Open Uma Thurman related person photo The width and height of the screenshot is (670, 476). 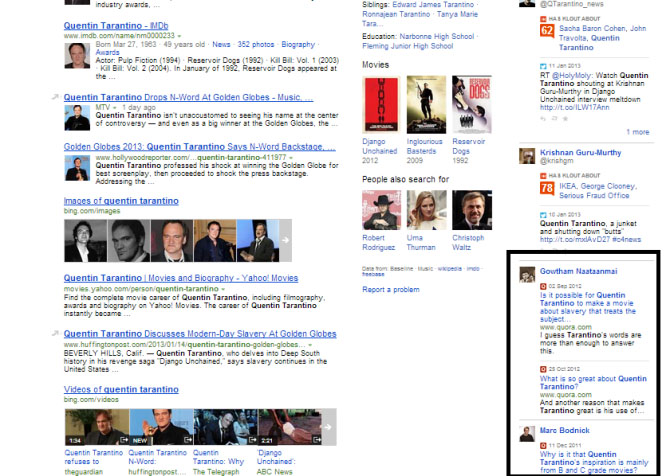click(426, 210)
